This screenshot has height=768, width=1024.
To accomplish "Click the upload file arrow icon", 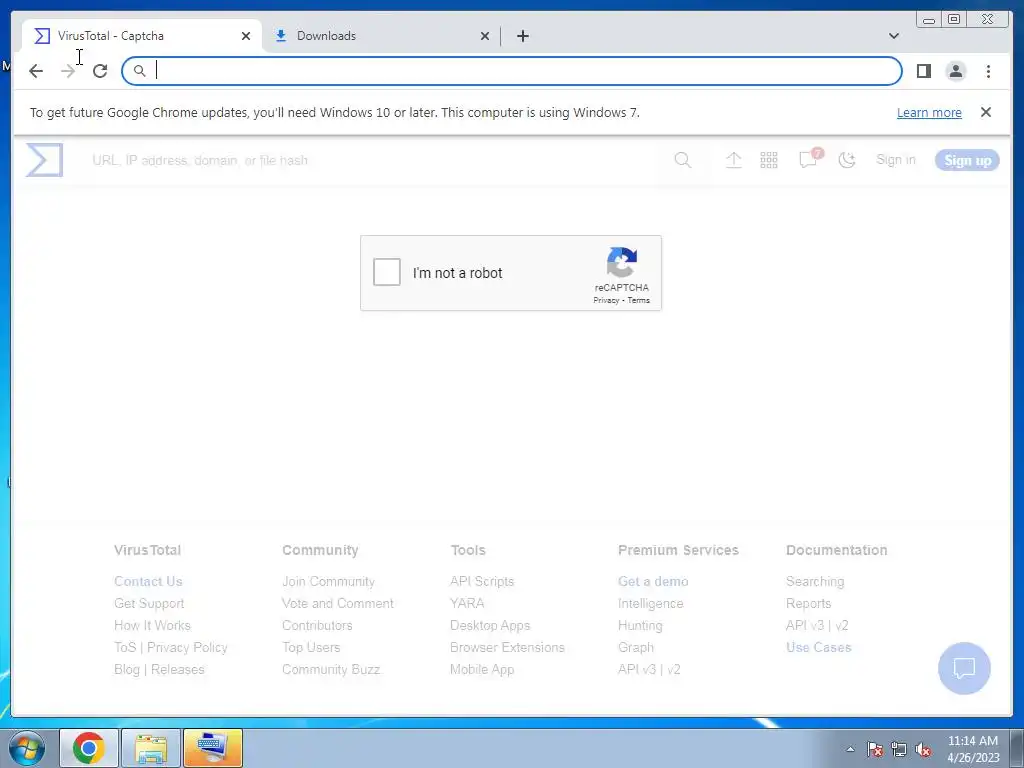I will [733, 160].
